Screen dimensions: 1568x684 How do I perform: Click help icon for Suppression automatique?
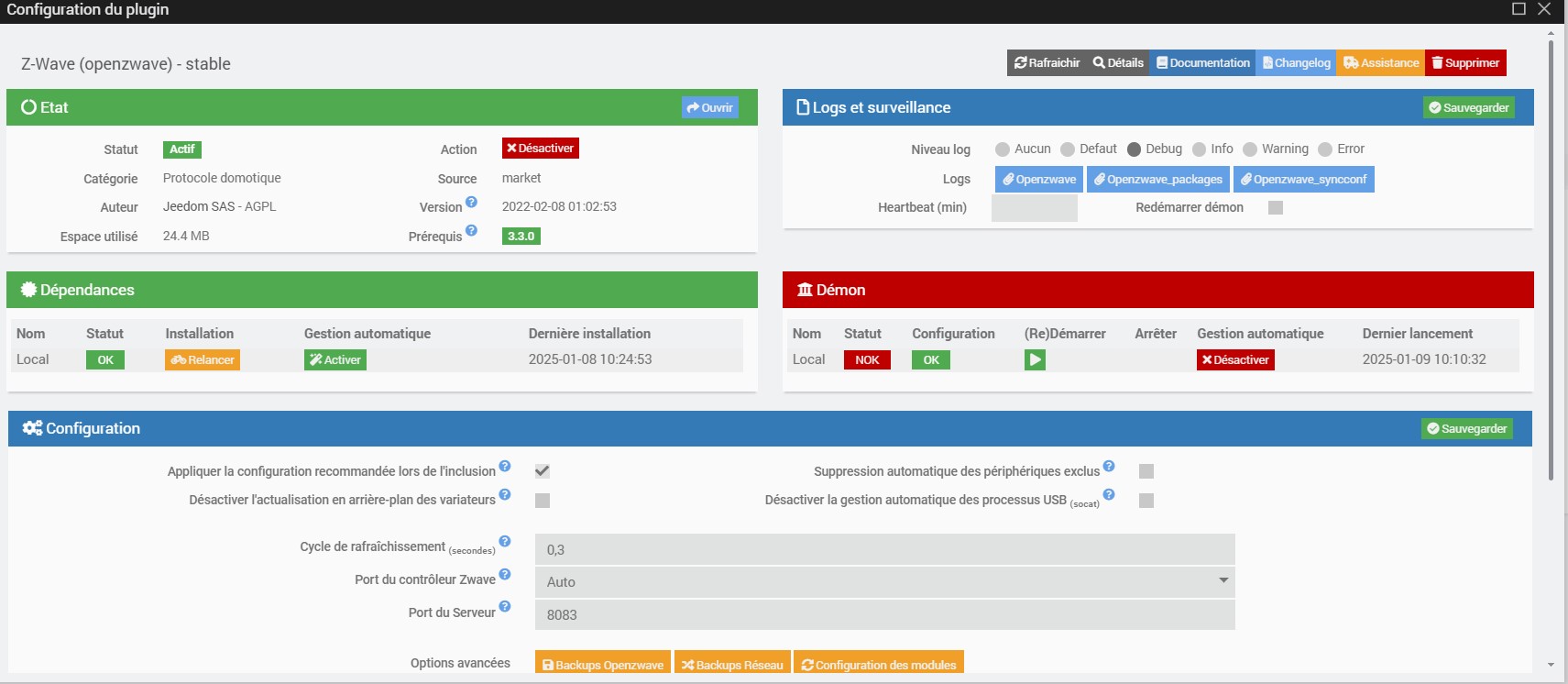point(1109,466)
